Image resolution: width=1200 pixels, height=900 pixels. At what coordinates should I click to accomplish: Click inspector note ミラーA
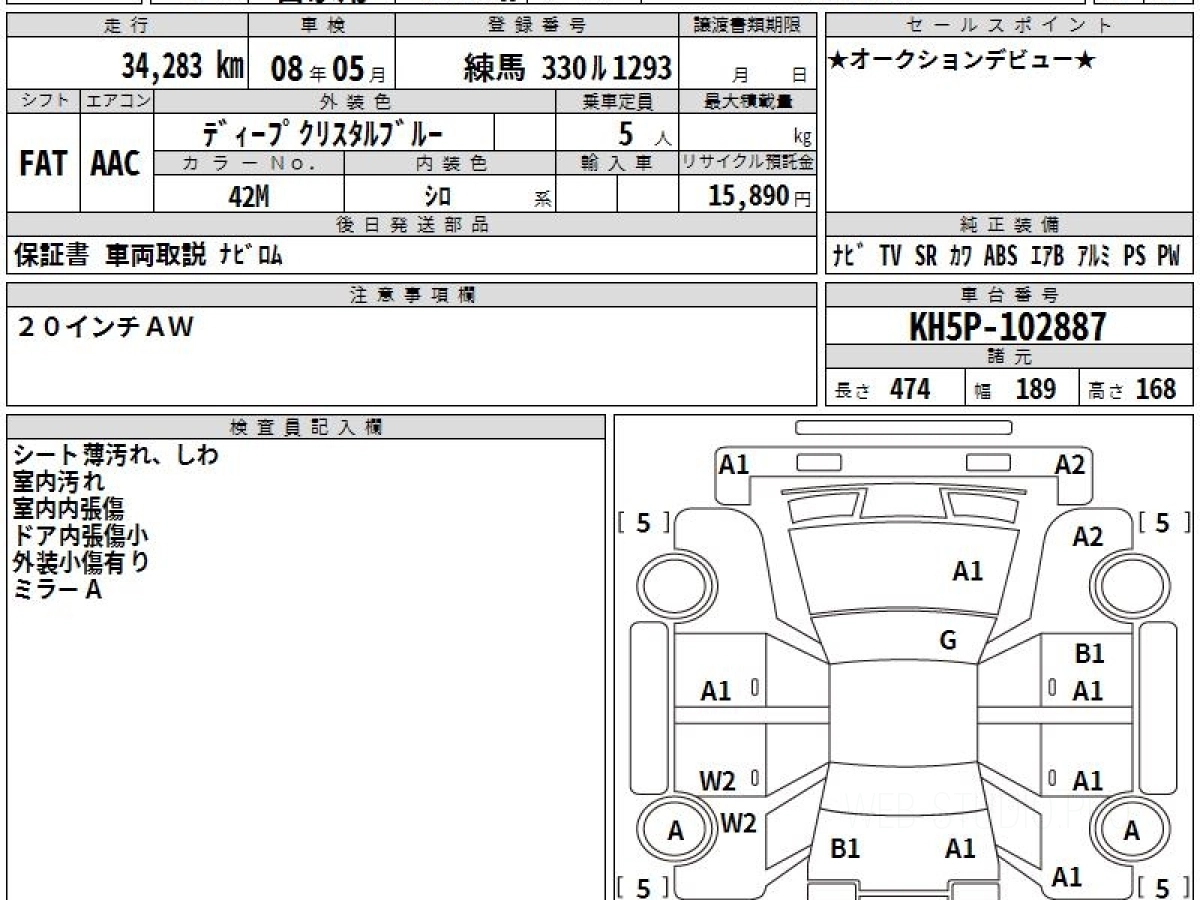click(x=58, y=590)
